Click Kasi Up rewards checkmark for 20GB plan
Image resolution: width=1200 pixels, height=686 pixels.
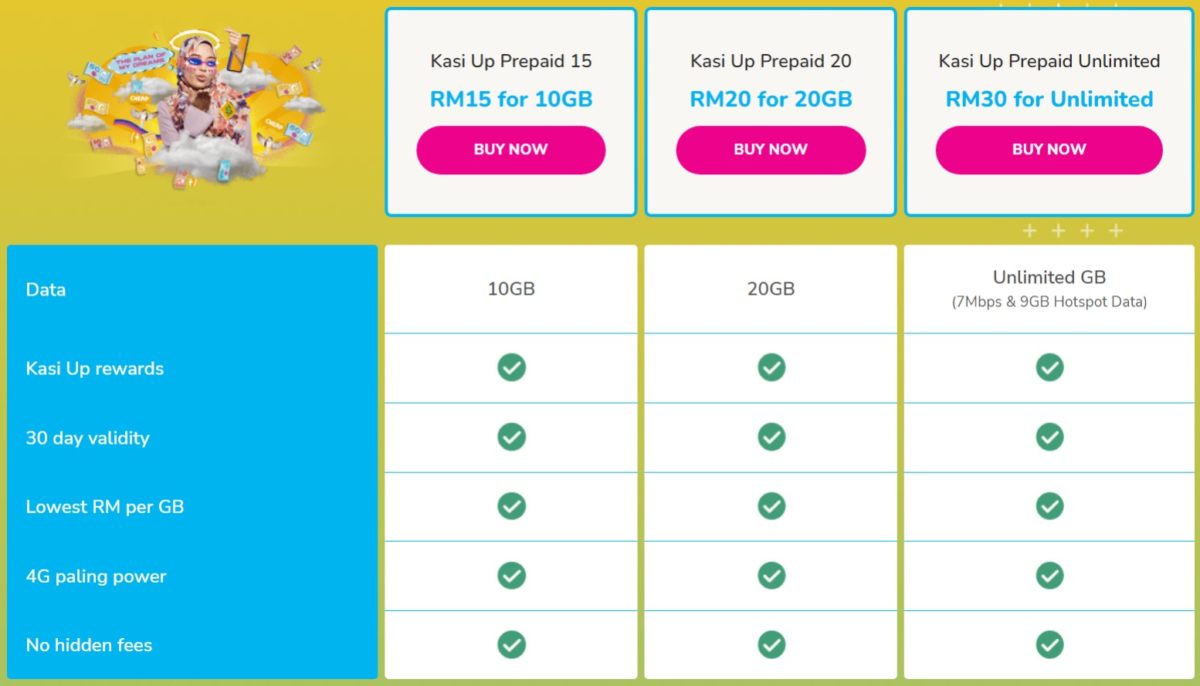(771, 368)
